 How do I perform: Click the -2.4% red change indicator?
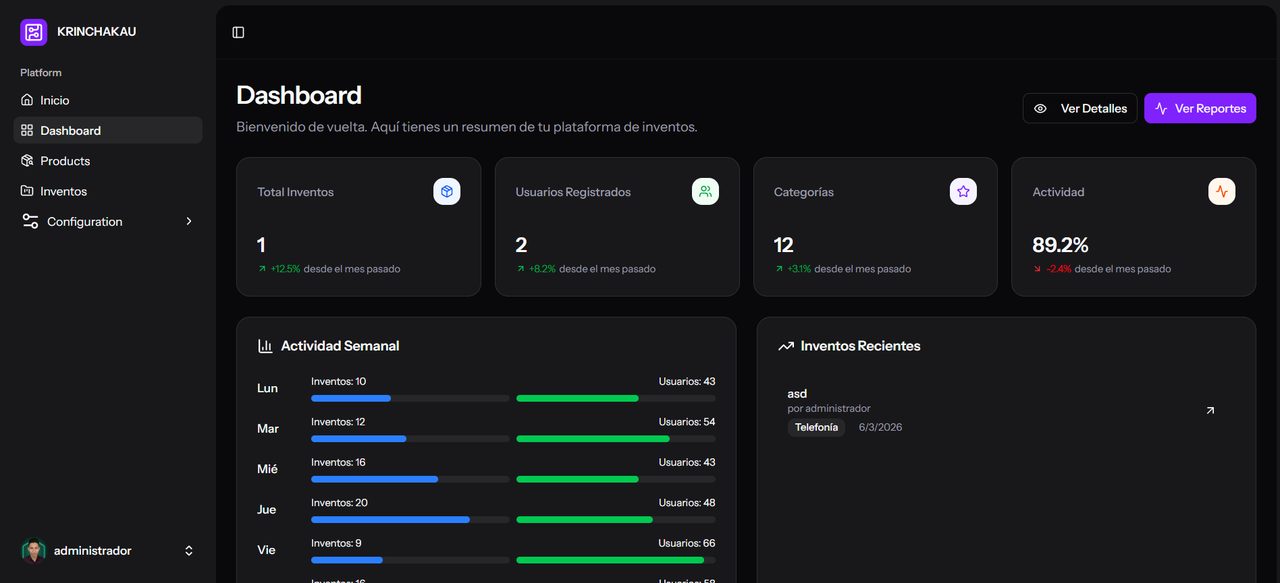(x=1058, y=269)
